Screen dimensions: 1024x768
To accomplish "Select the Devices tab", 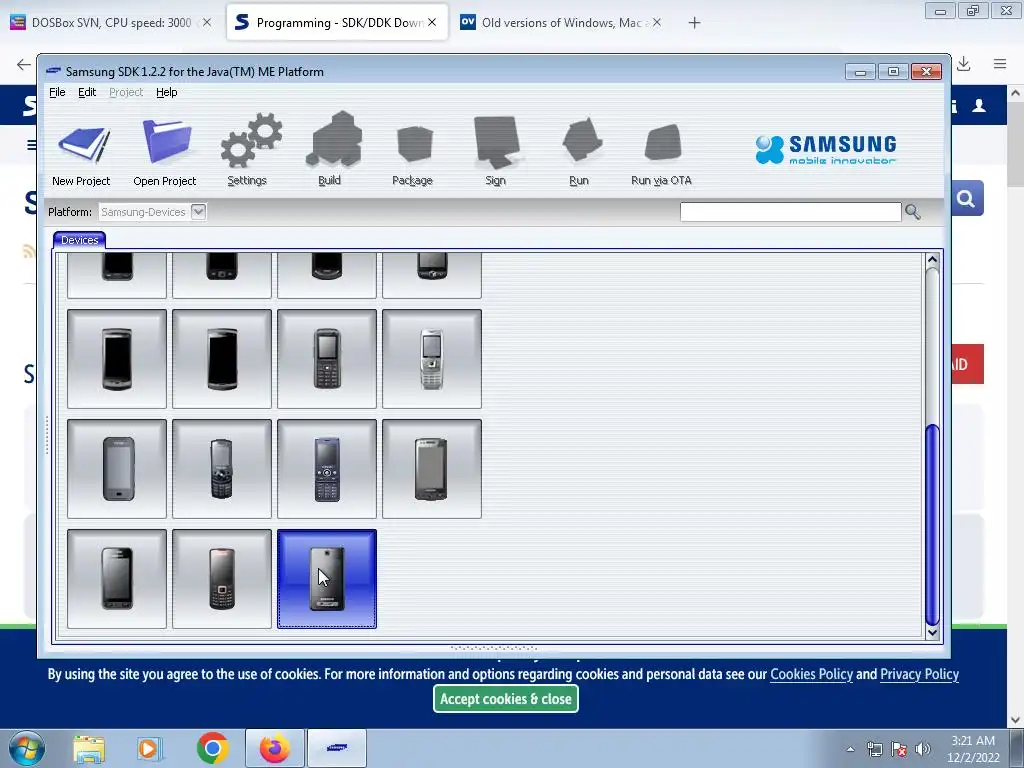I will tap(80, 240).
